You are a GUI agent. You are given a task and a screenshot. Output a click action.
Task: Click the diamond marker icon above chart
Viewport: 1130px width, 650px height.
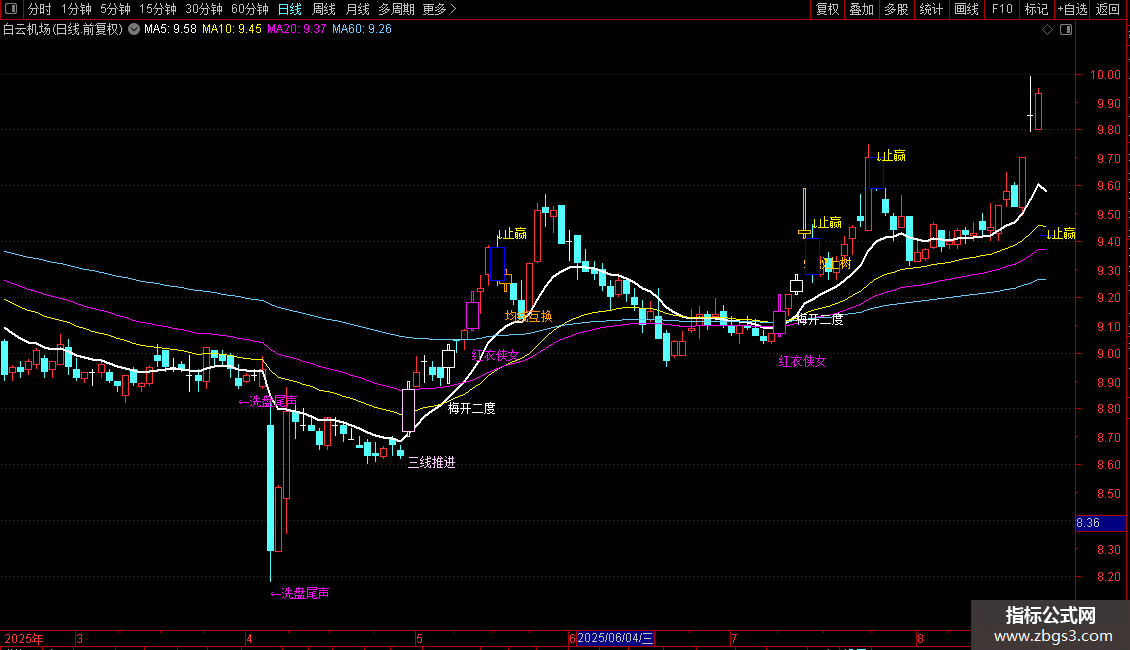(1048, 30)
